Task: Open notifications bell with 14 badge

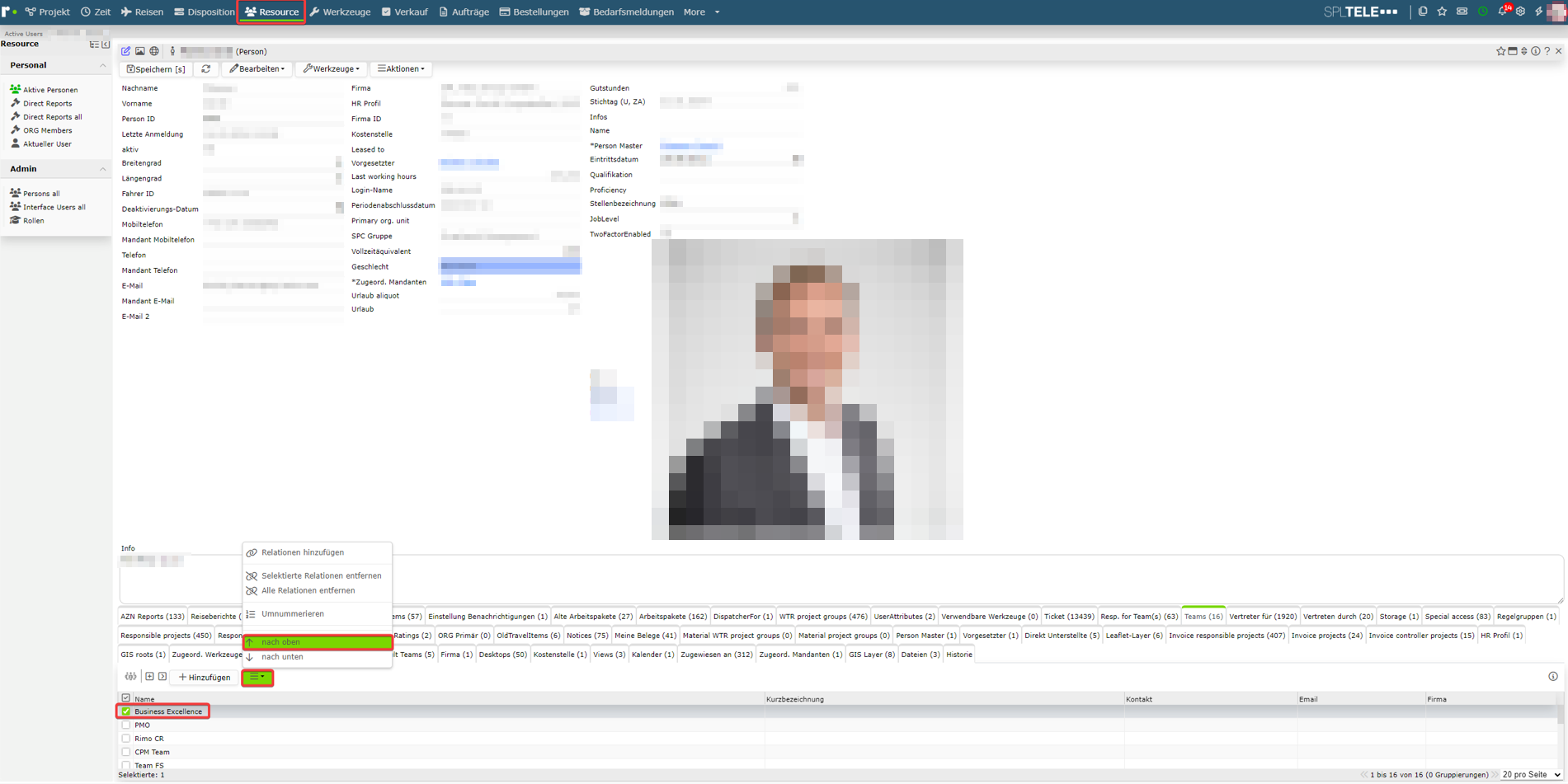Action: (1504, 11)
